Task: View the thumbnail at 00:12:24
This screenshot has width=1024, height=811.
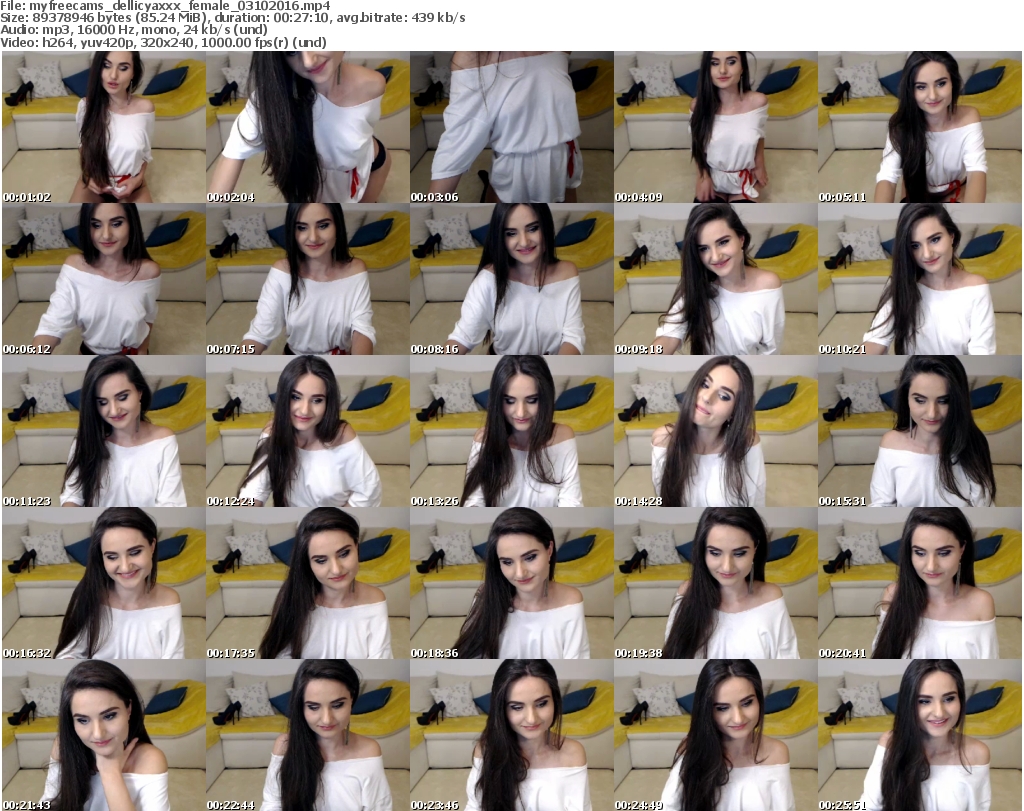Action: click(308, 432)
